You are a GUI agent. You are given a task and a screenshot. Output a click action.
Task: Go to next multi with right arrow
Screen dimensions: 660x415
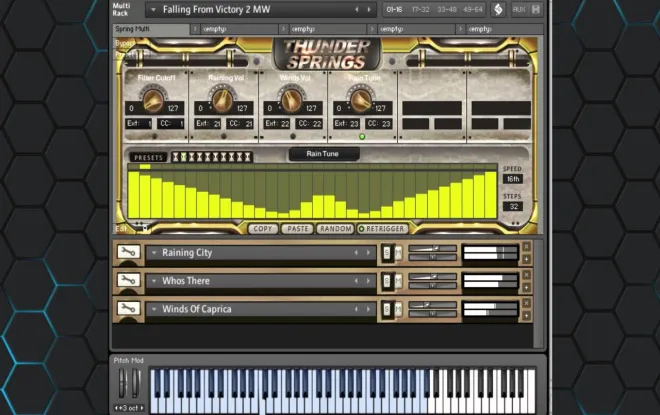pos(369,9)
